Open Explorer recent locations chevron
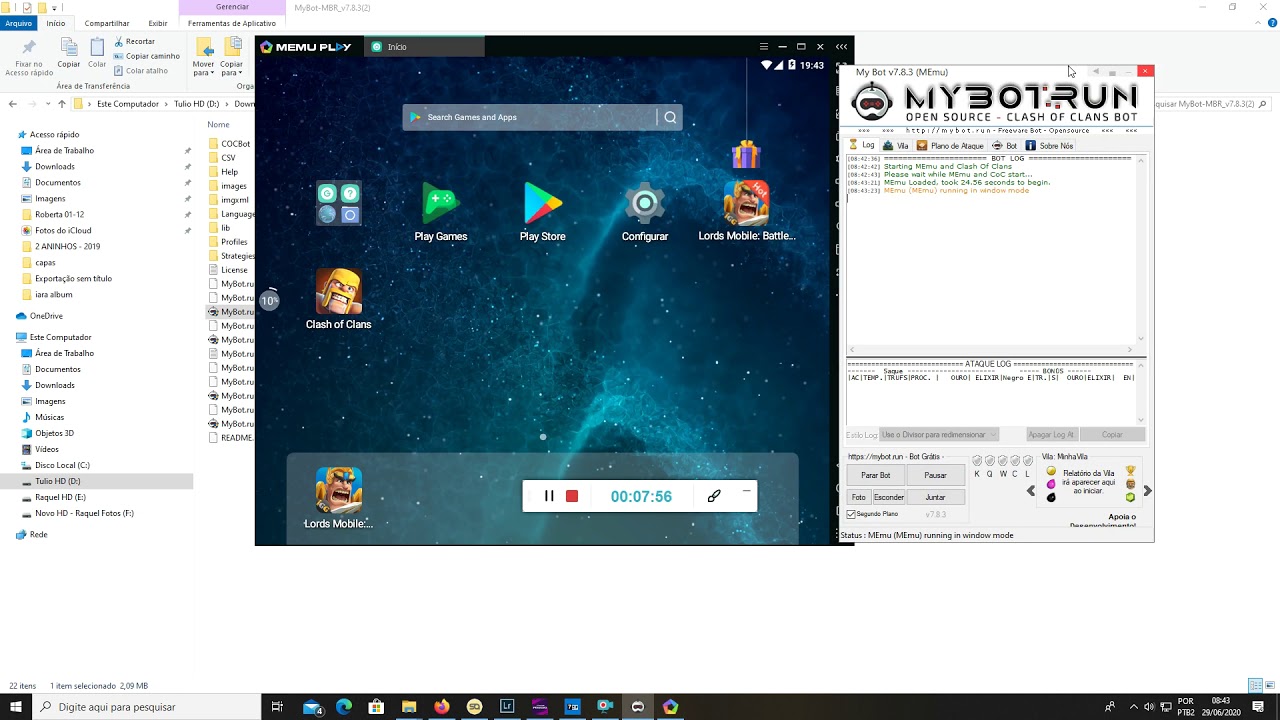The image size is (1280, 720). click(x=47, y=104)
